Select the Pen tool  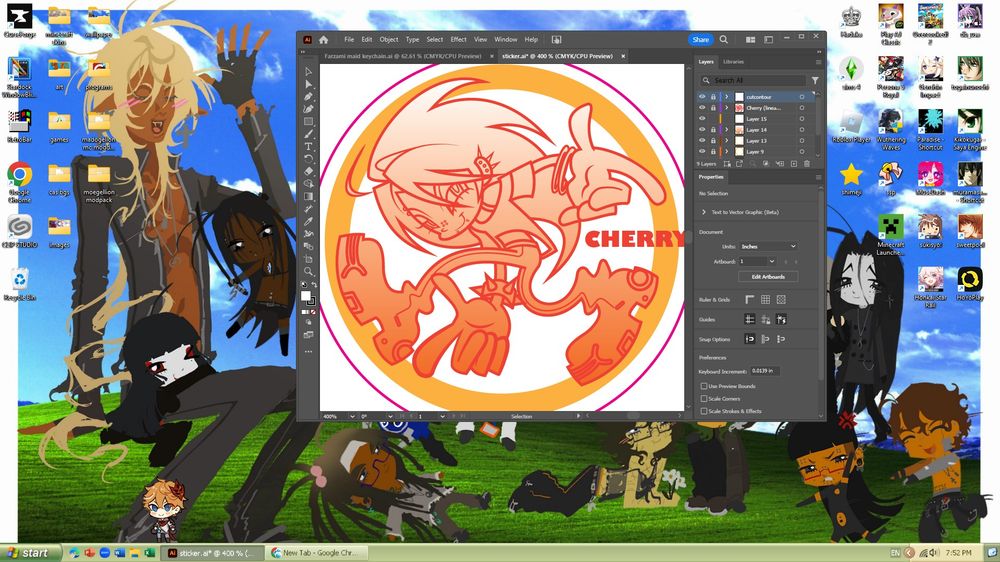pos(309,96)
